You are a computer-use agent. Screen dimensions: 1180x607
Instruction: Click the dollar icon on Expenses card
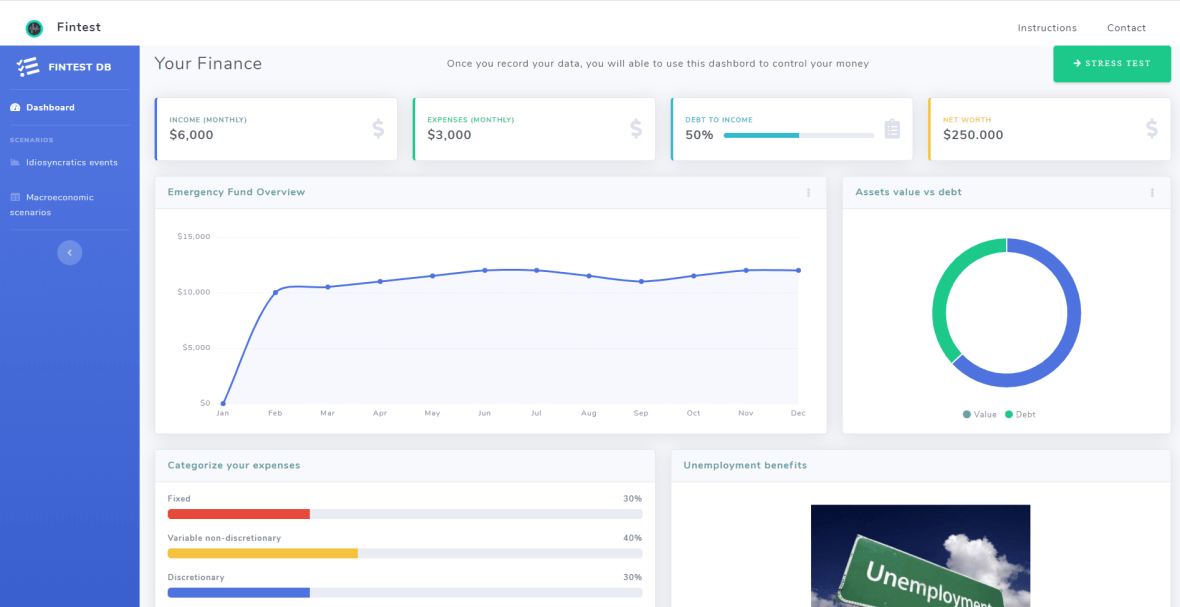pos(636,129)
